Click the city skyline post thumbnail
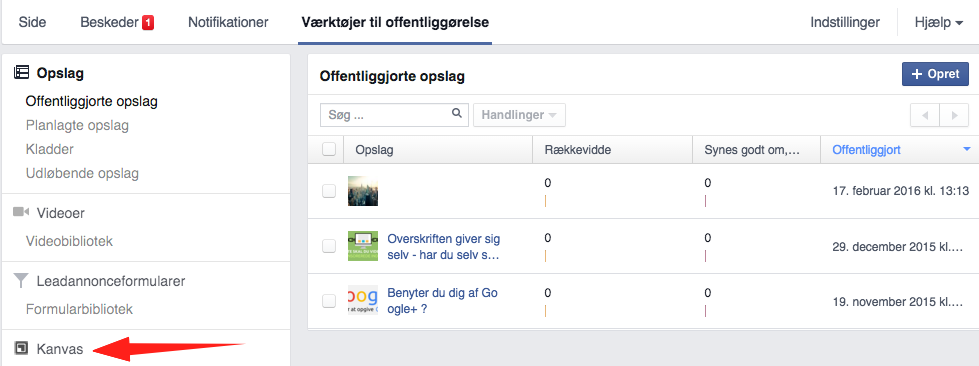Screen dimensions: 979x366 click(x=363, y=191)
